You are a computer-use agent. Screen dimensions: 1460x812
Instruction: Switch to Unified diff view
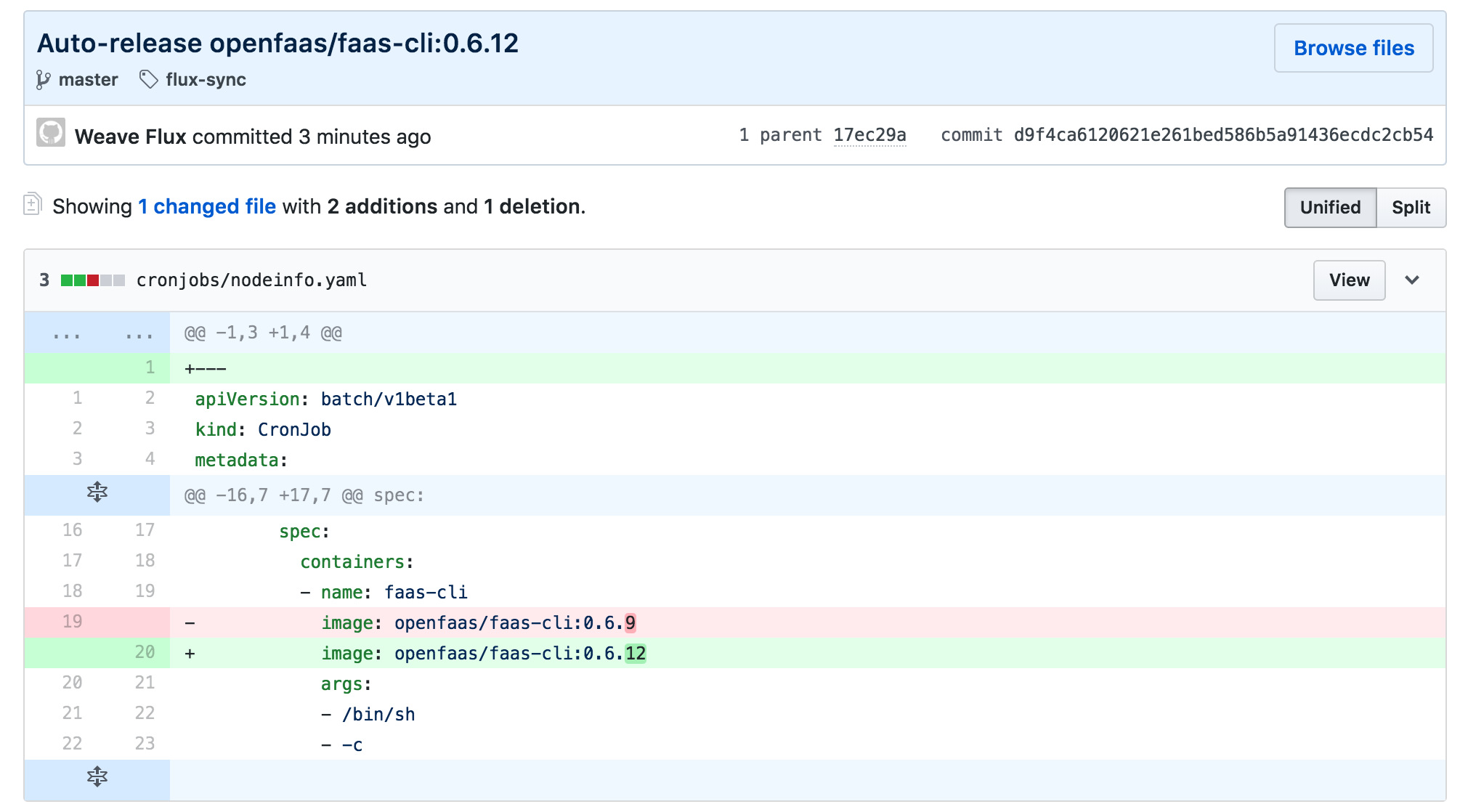[x=1330, y=208]
